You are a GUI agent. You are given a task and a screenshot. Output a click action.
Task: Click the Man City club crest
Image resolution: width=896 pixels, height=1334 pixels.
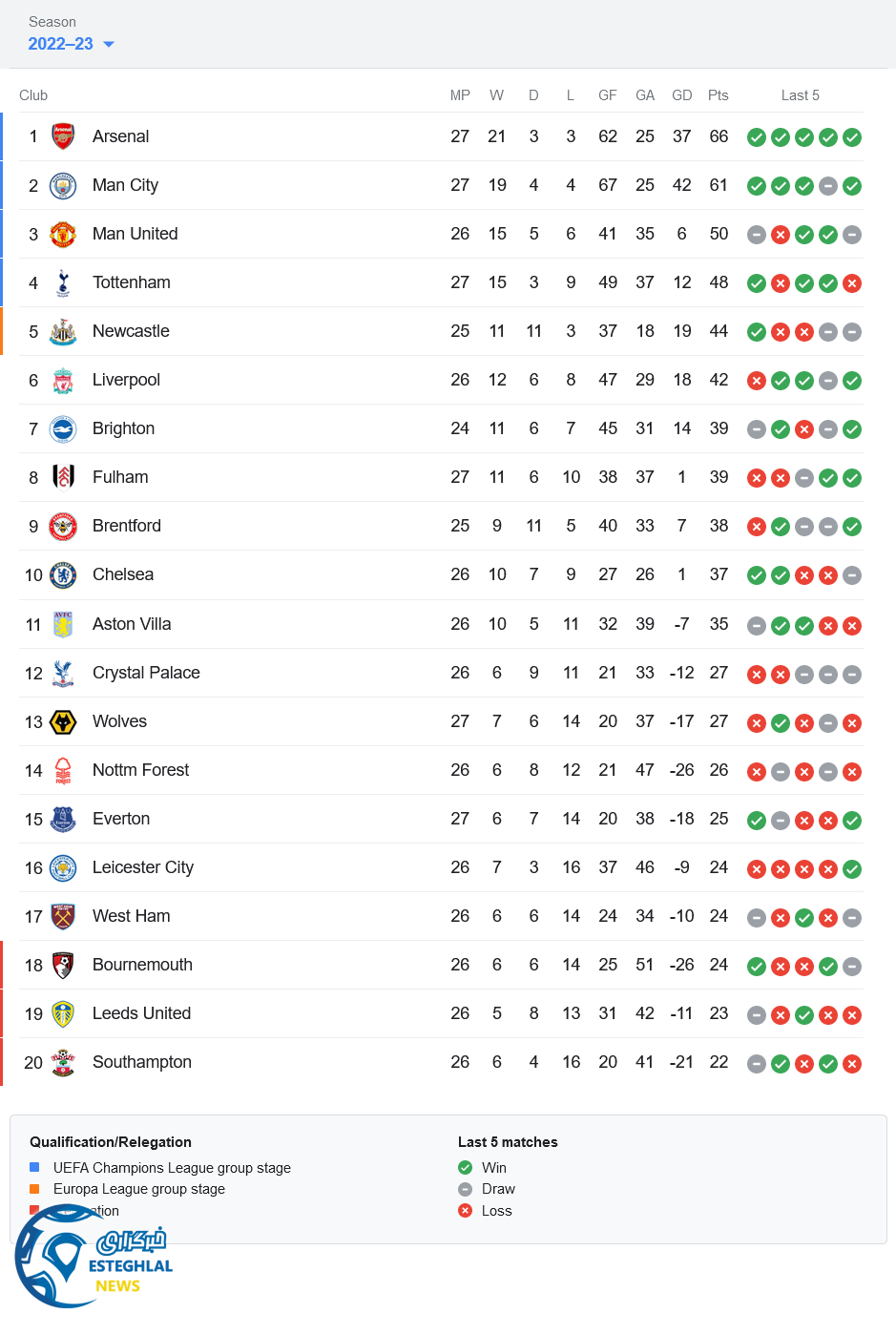coord(63,185)
